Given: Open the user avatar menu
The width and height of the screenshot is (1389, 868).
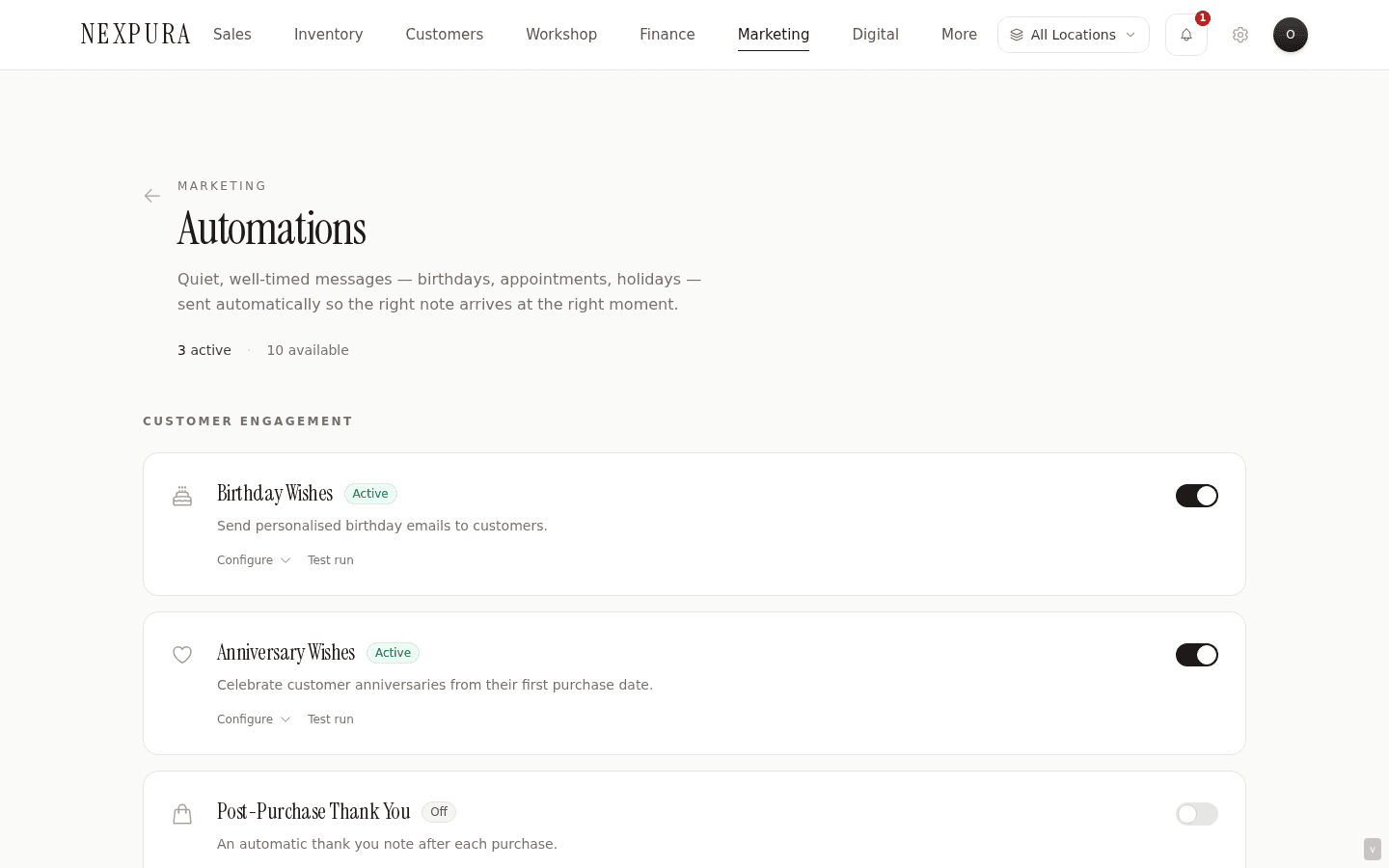Looking at the screenshot, I should (1291, 35).
